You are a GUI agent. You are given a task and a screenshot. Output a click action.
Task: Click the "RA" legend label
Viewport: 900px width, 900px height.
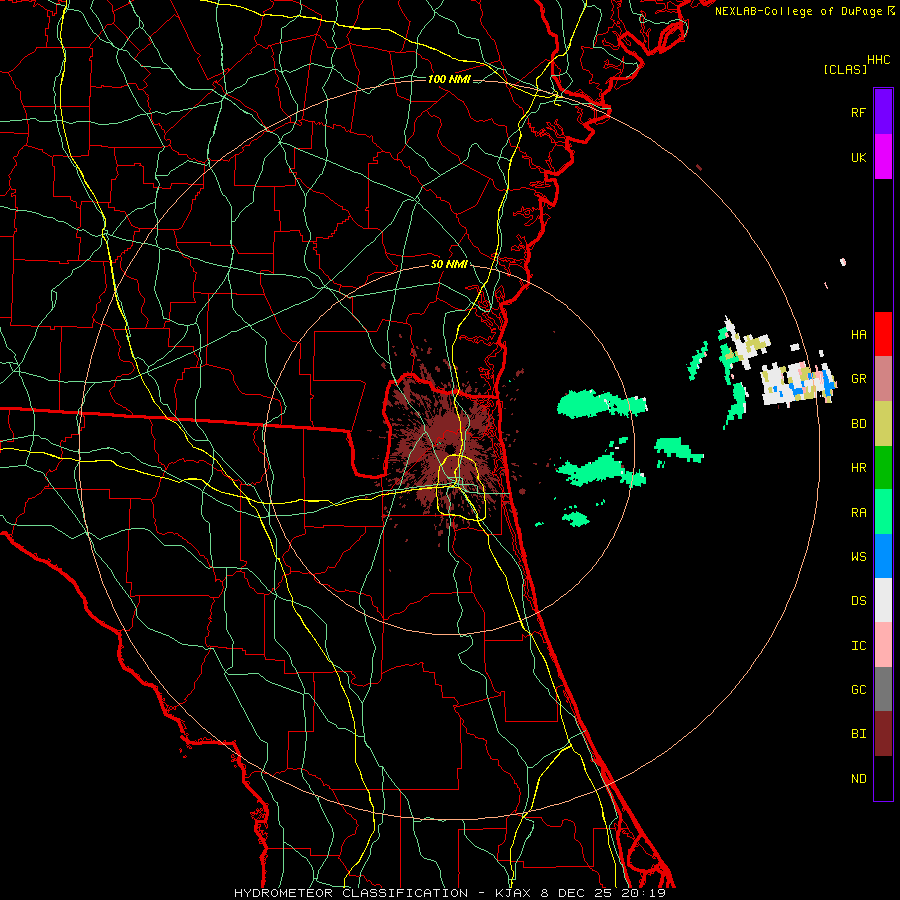point(858,513)
